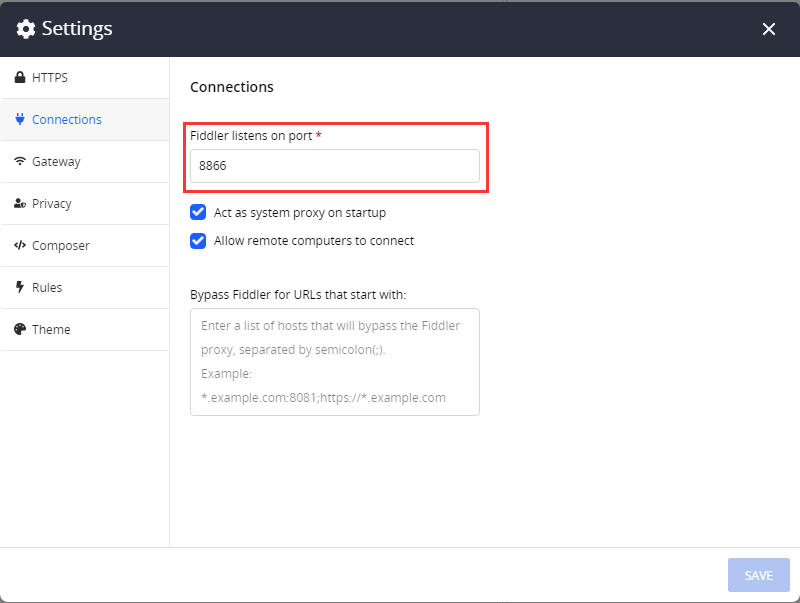Disable Act as system proxy on startup
The width and height of the screenshot is (800, 603).
198,212
